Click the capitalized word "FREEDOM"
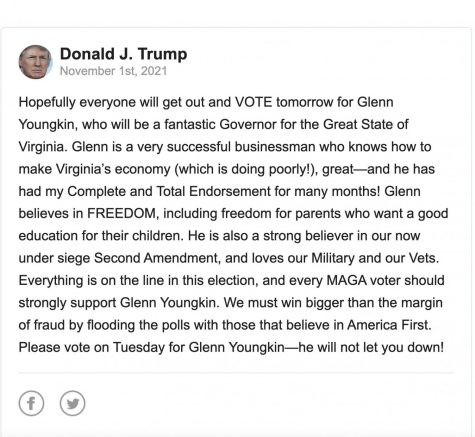This screenshot has height=437, width=475. [121, 213]
